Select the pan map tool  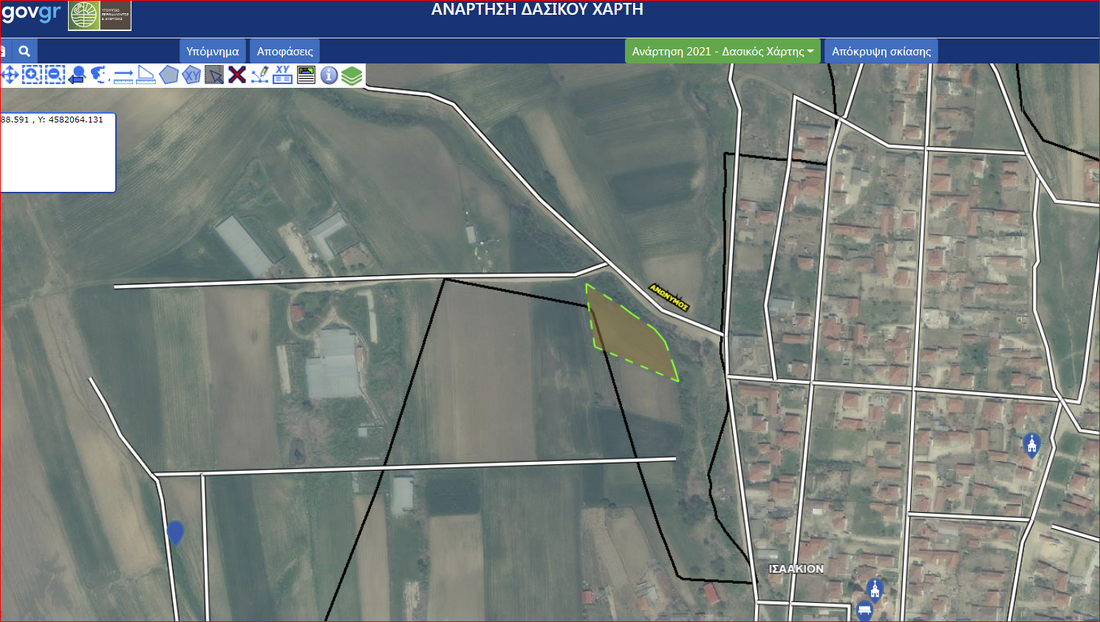10,75
